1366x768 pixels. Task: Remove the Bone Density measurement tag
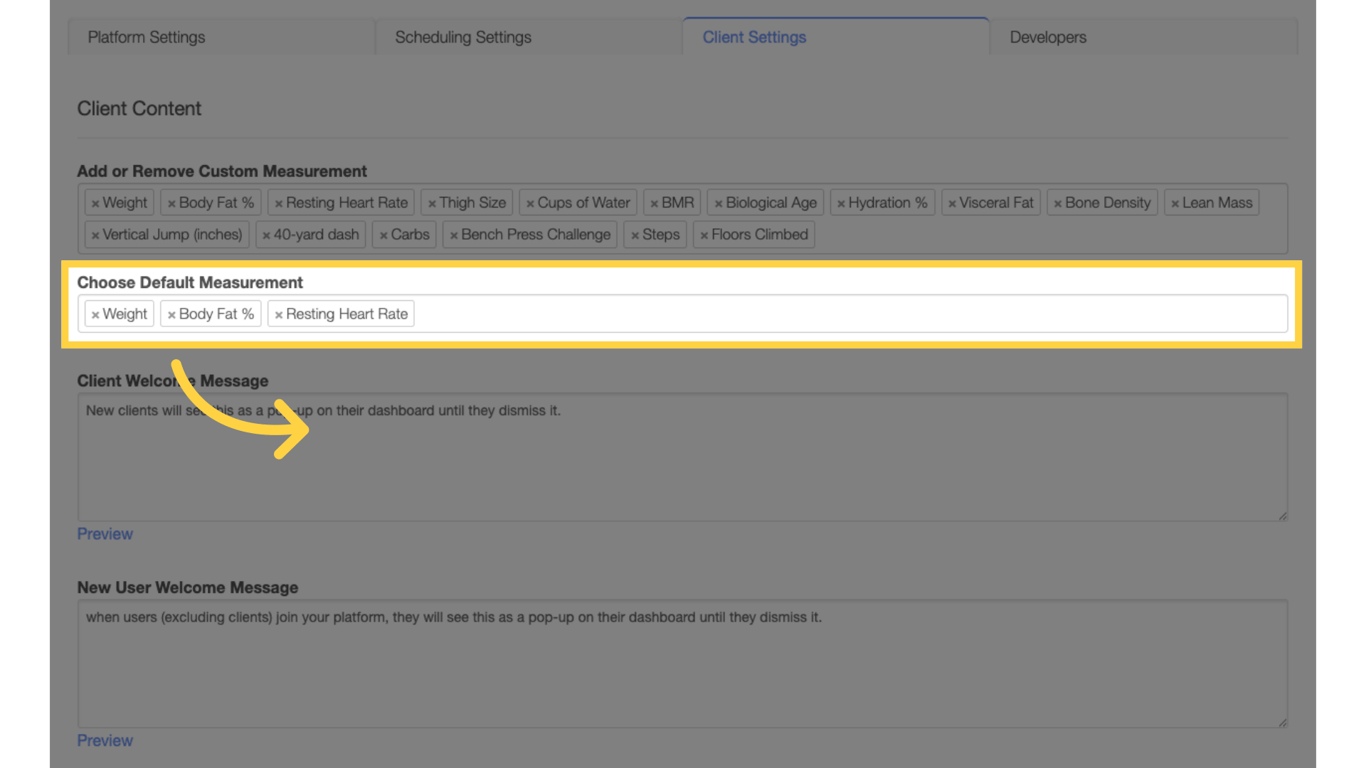tap(1058, 204)
